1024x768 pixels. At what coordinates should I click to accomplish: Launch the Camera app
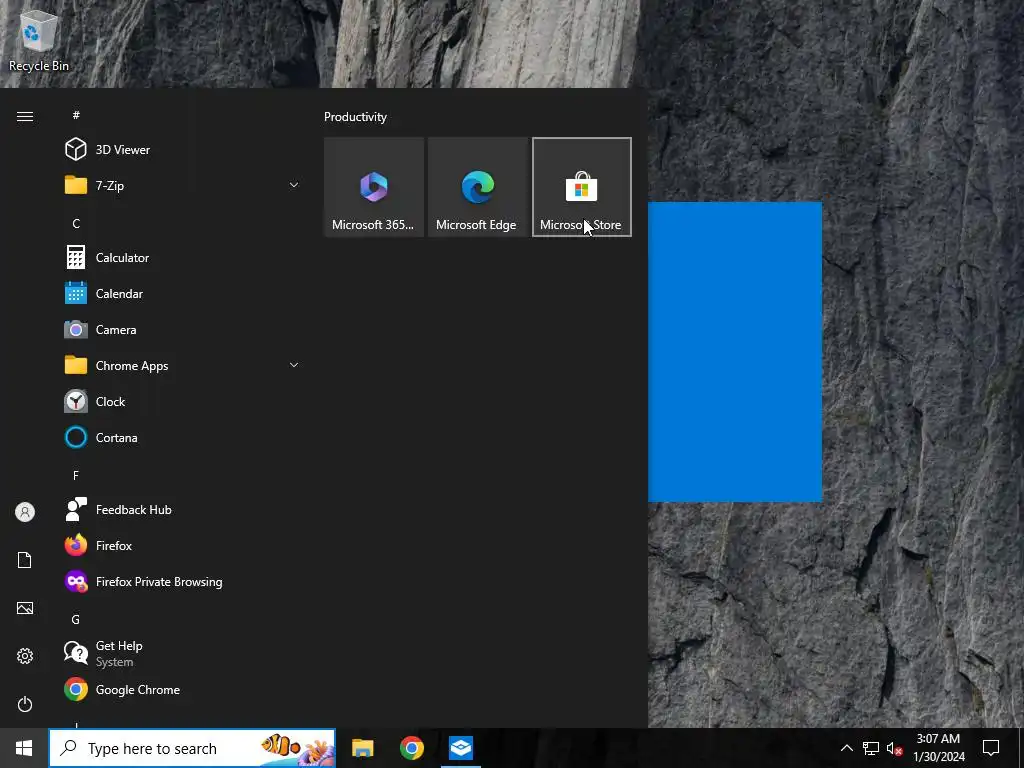point(182,329)
